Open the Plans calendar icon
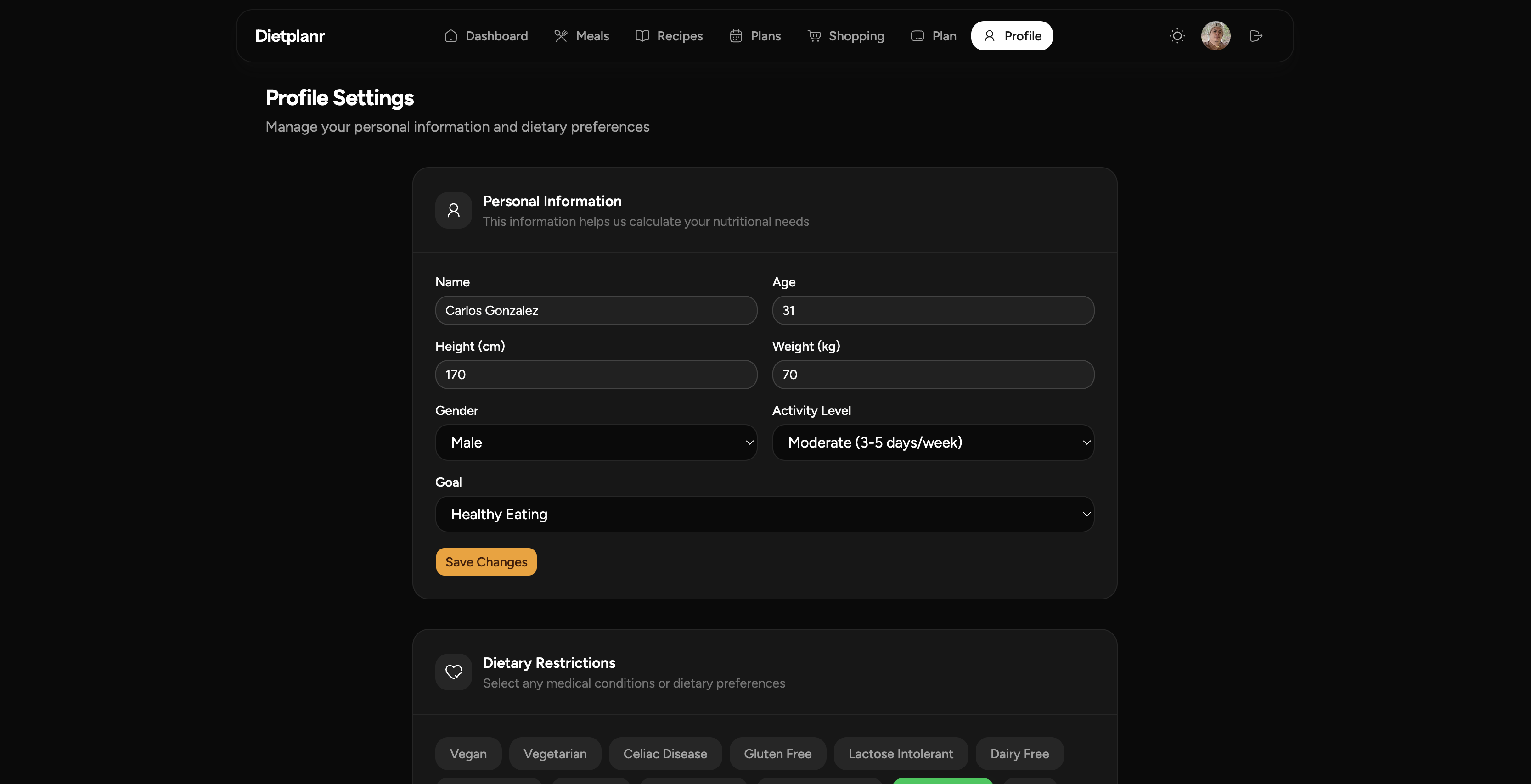This screenshot has height=784, width=1531. tap(736, 36)
